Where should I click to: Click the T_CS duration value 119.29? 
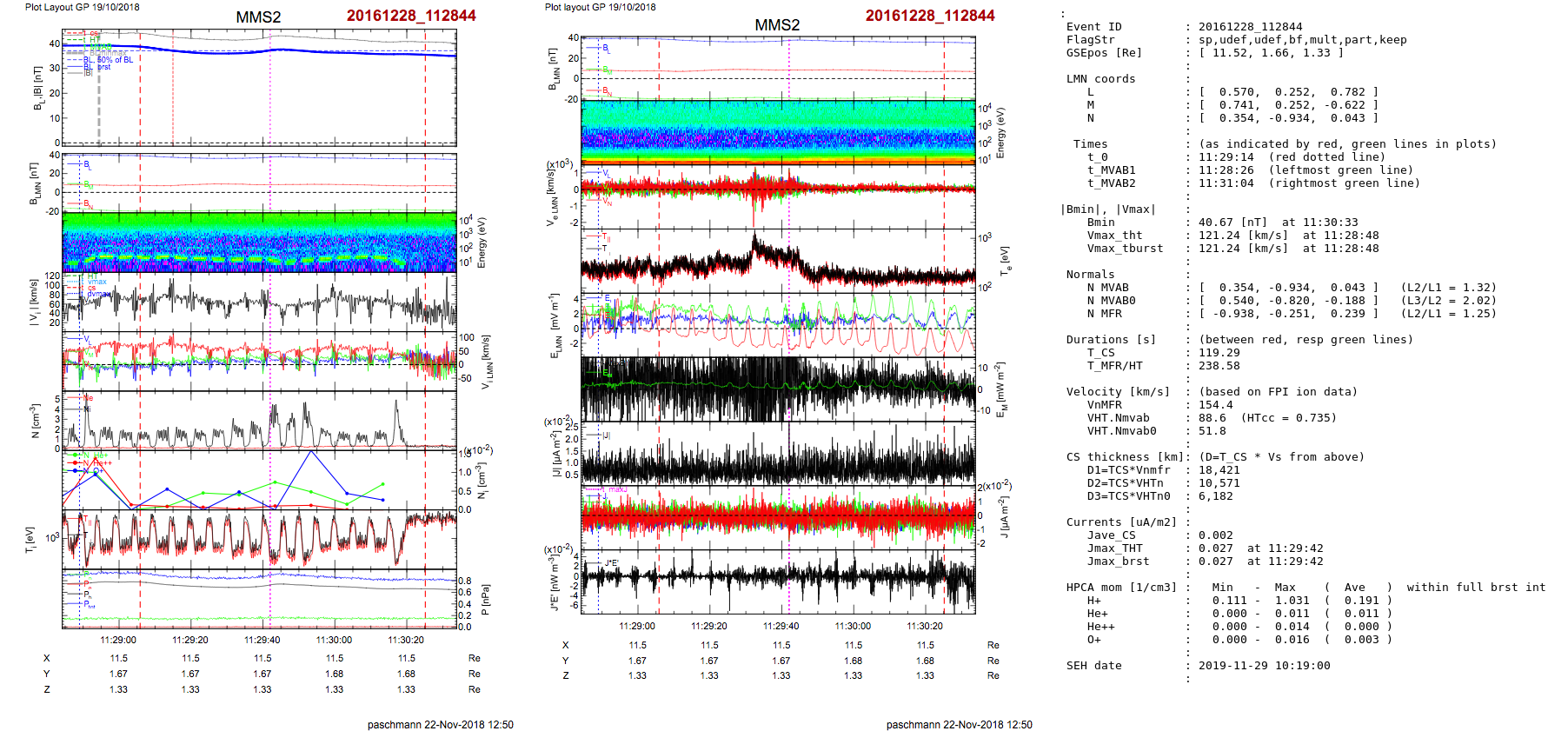pyautogui.click(x=1219, y=353)
